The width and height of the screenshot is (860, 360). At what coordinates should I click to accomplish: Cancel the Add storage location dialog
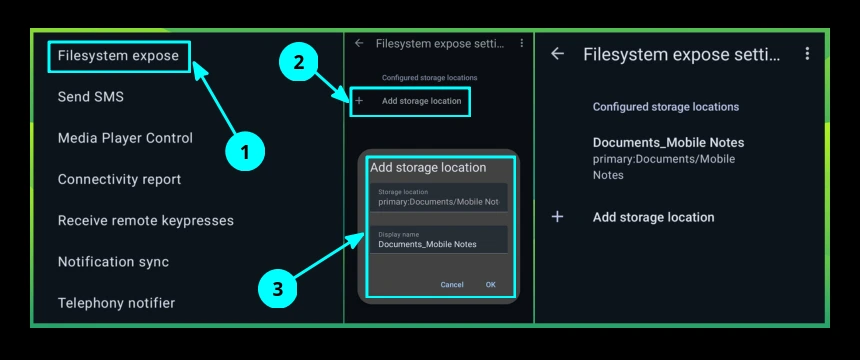[452, 285]
